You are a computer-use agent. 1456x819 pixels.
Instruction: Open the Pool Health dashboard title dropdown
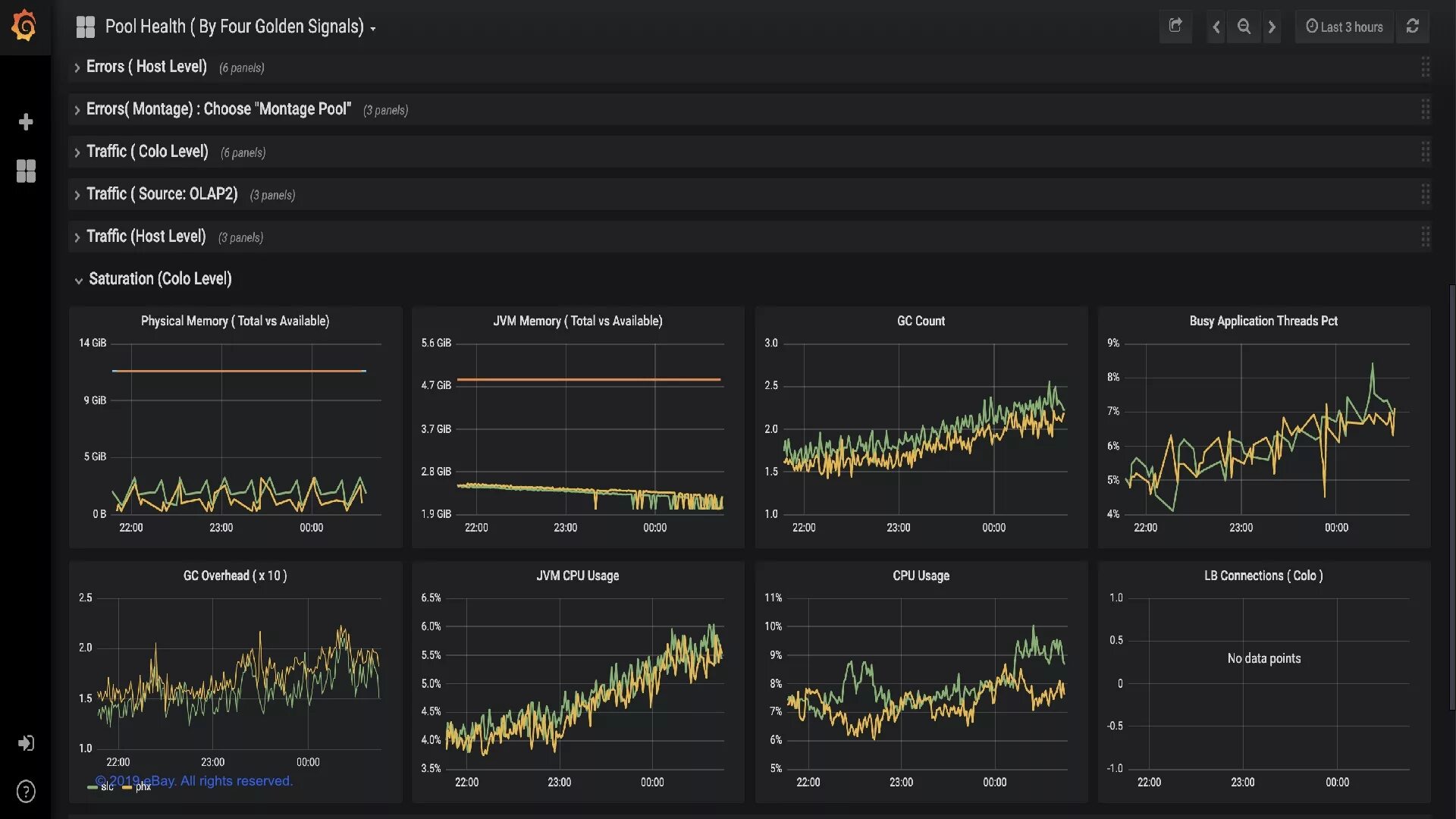coord(234,27)
